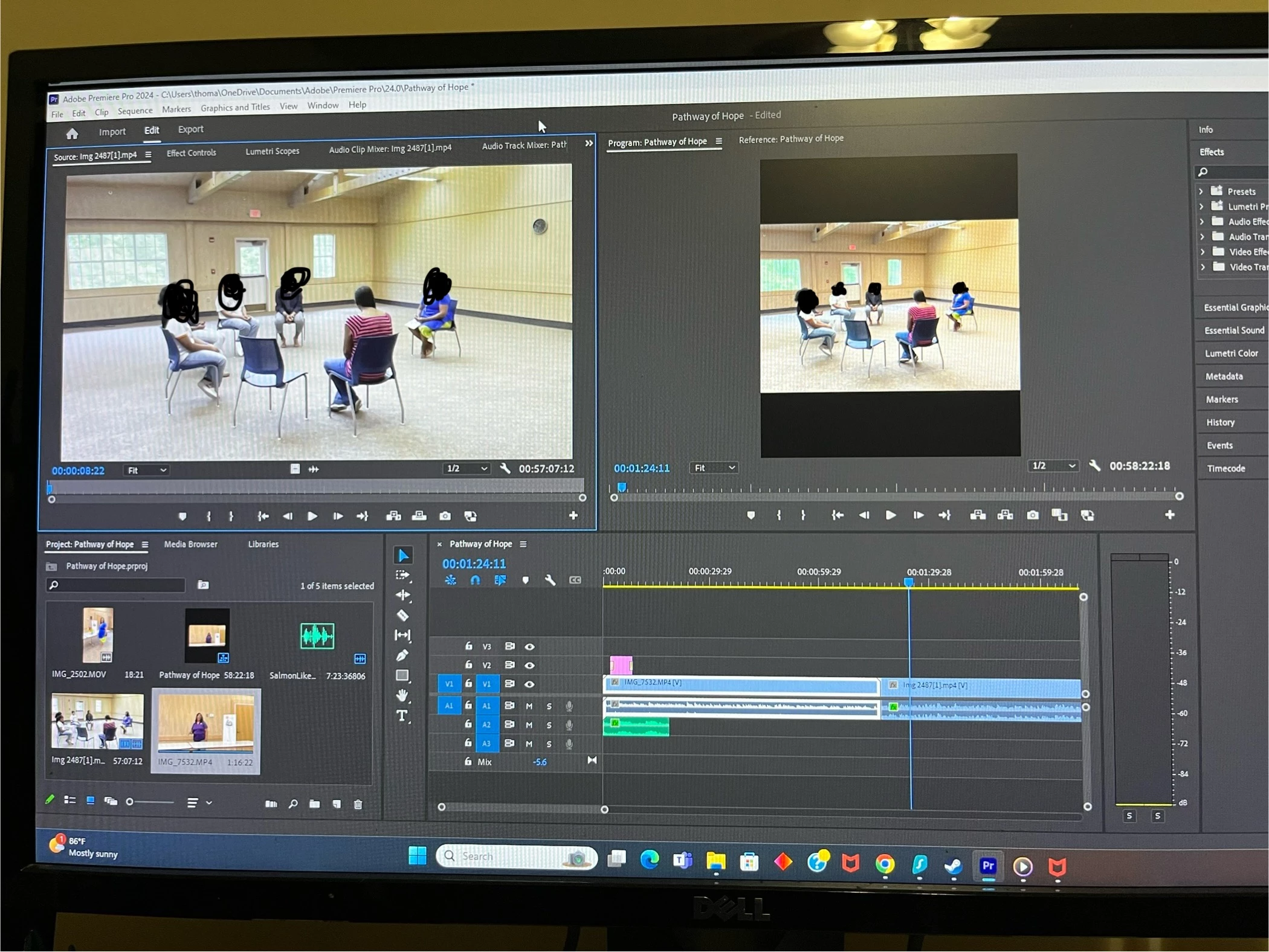Toggle V2 track output eye icon
The image size is (1269, 952).
(529, 665)
